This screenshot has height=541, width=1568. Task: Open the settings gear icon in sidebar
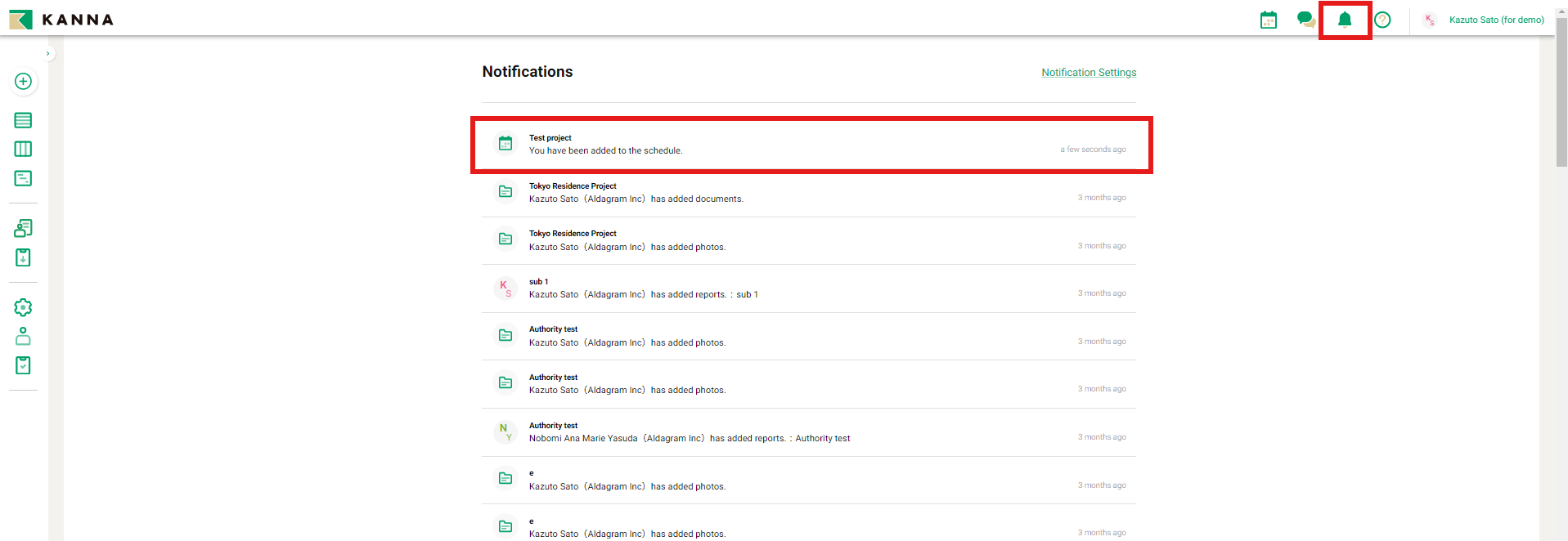[23, 307]
